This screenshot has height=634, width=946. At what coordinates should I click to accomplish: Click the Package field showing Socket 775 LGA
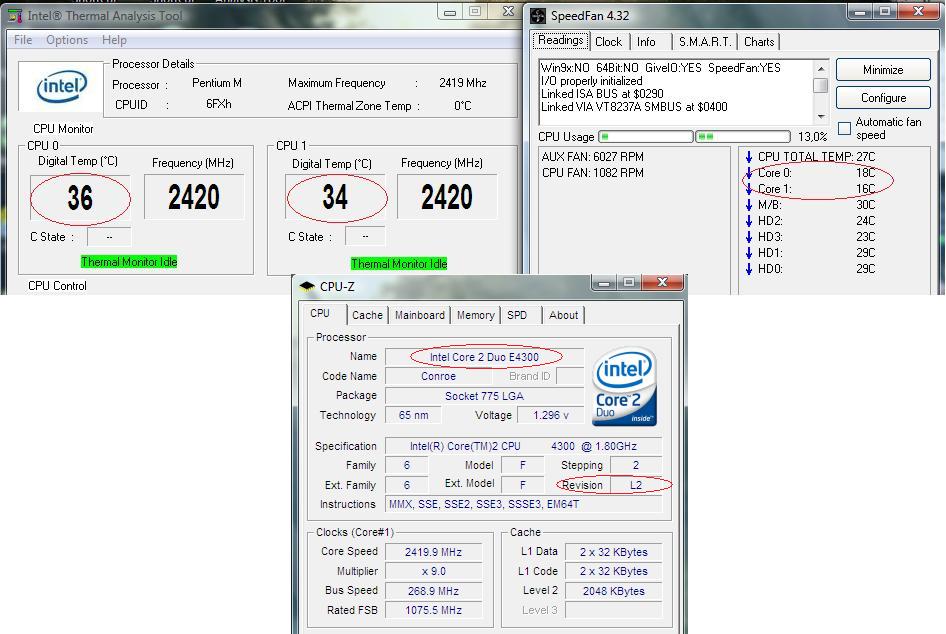[484, 396]
